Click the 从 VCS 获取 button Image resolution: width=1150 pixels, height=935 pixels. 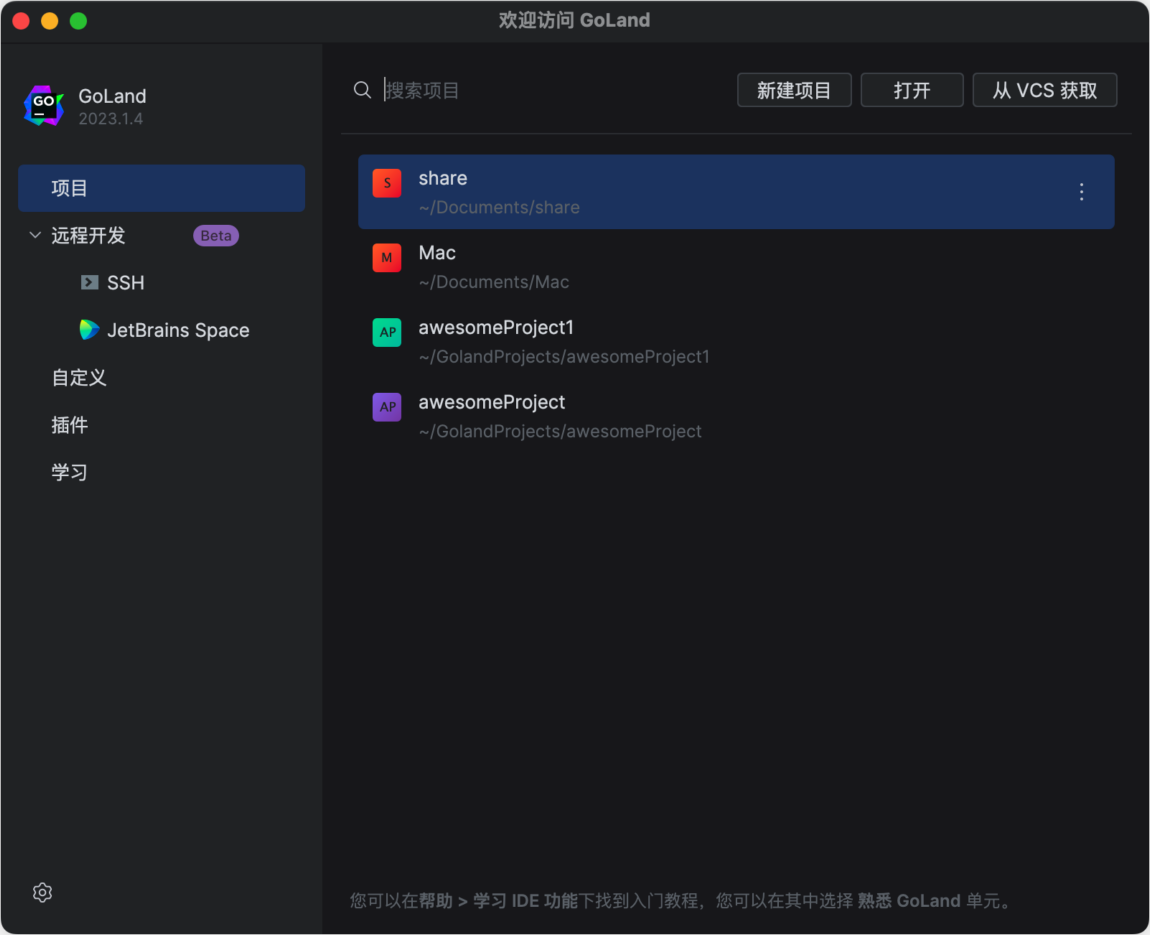[1044, 90]
